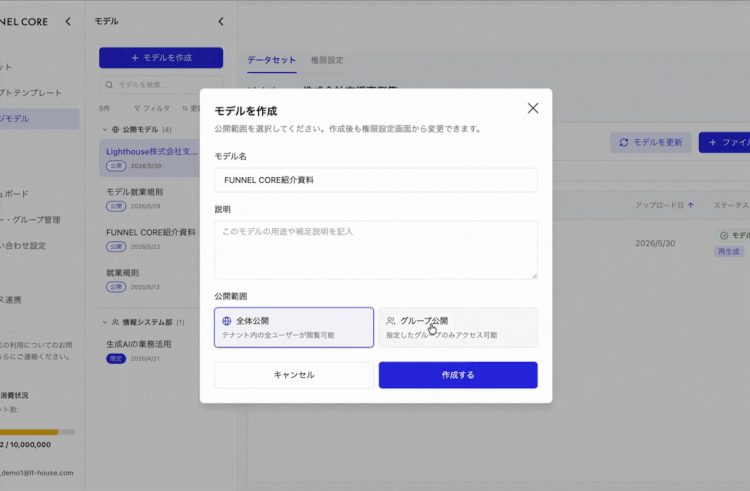
Task: Close the モデルを作成 dialog with X icon
Action: (533, 108)
